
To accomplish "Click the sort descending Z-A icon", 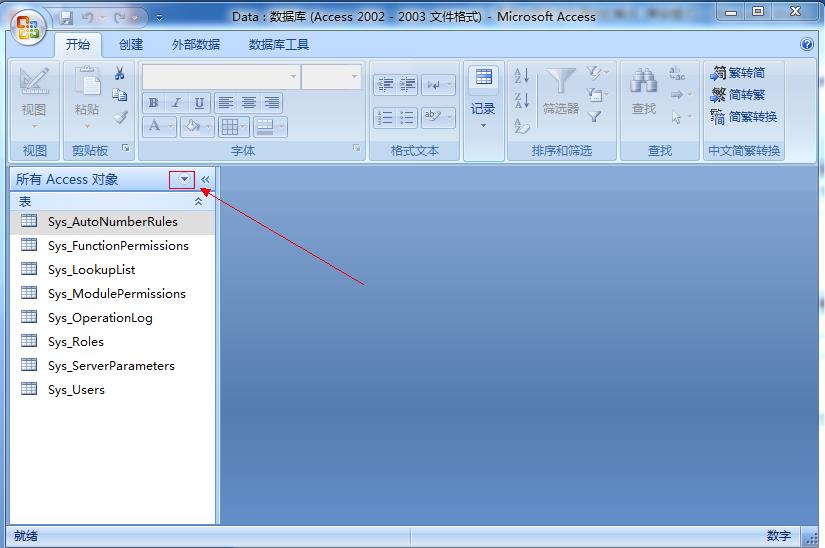I will (x=521, y=100).
